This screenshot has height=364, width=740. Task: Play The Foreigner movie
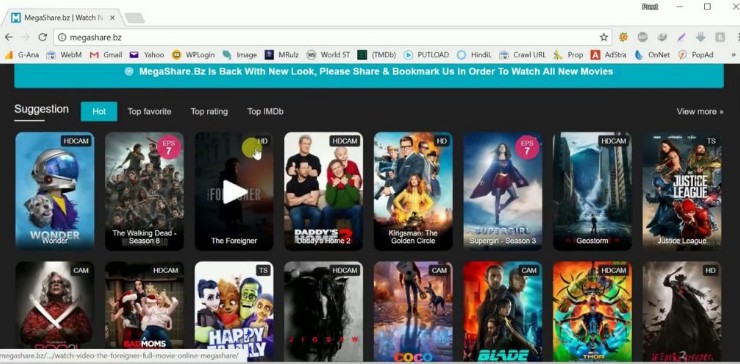(234, 191)
